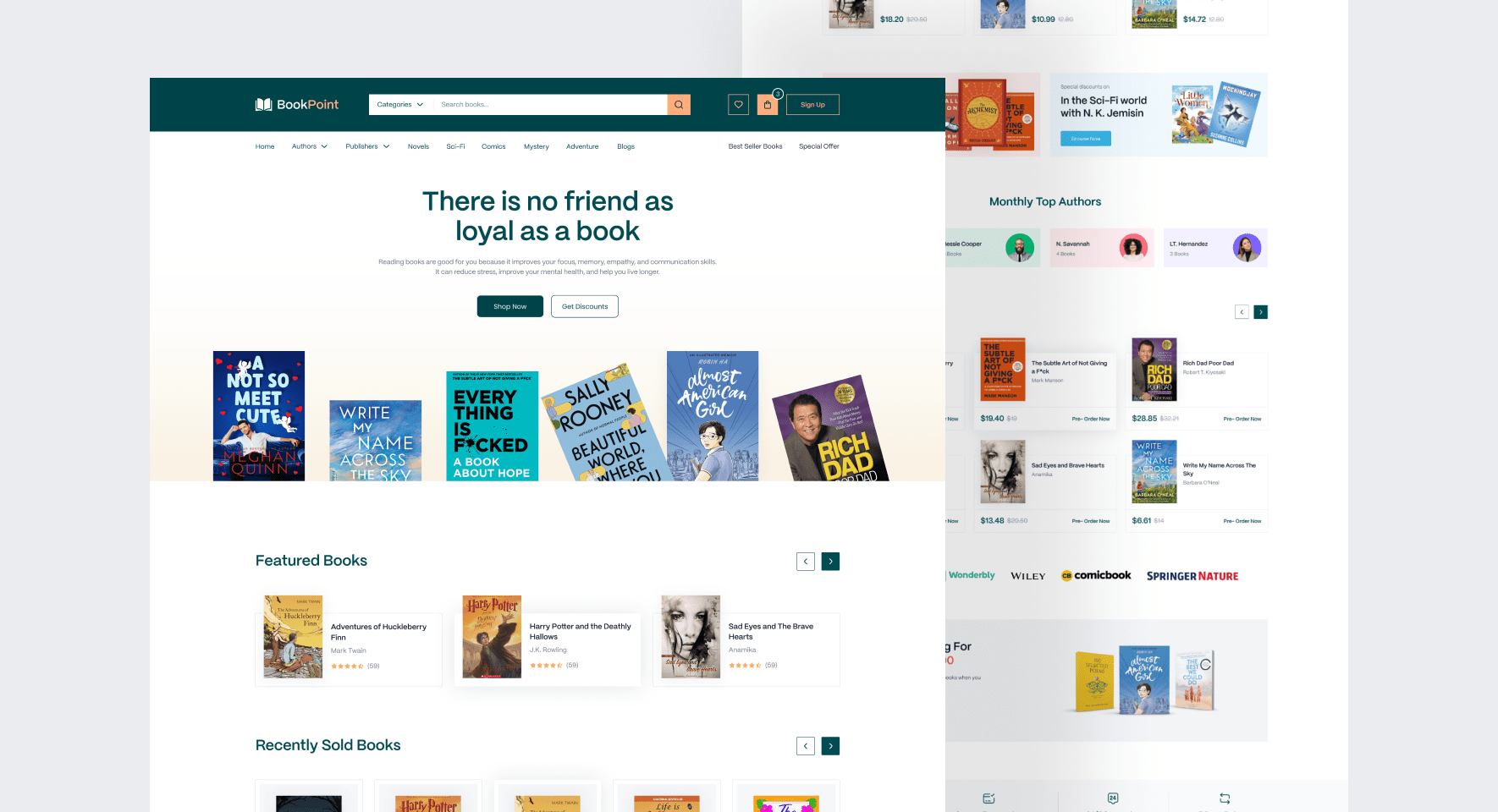This screenshot has width=1498, height=812.
Task: Click Everything Is F*cked hero cover
Action: pyautogui.click(x=493, y=426)
